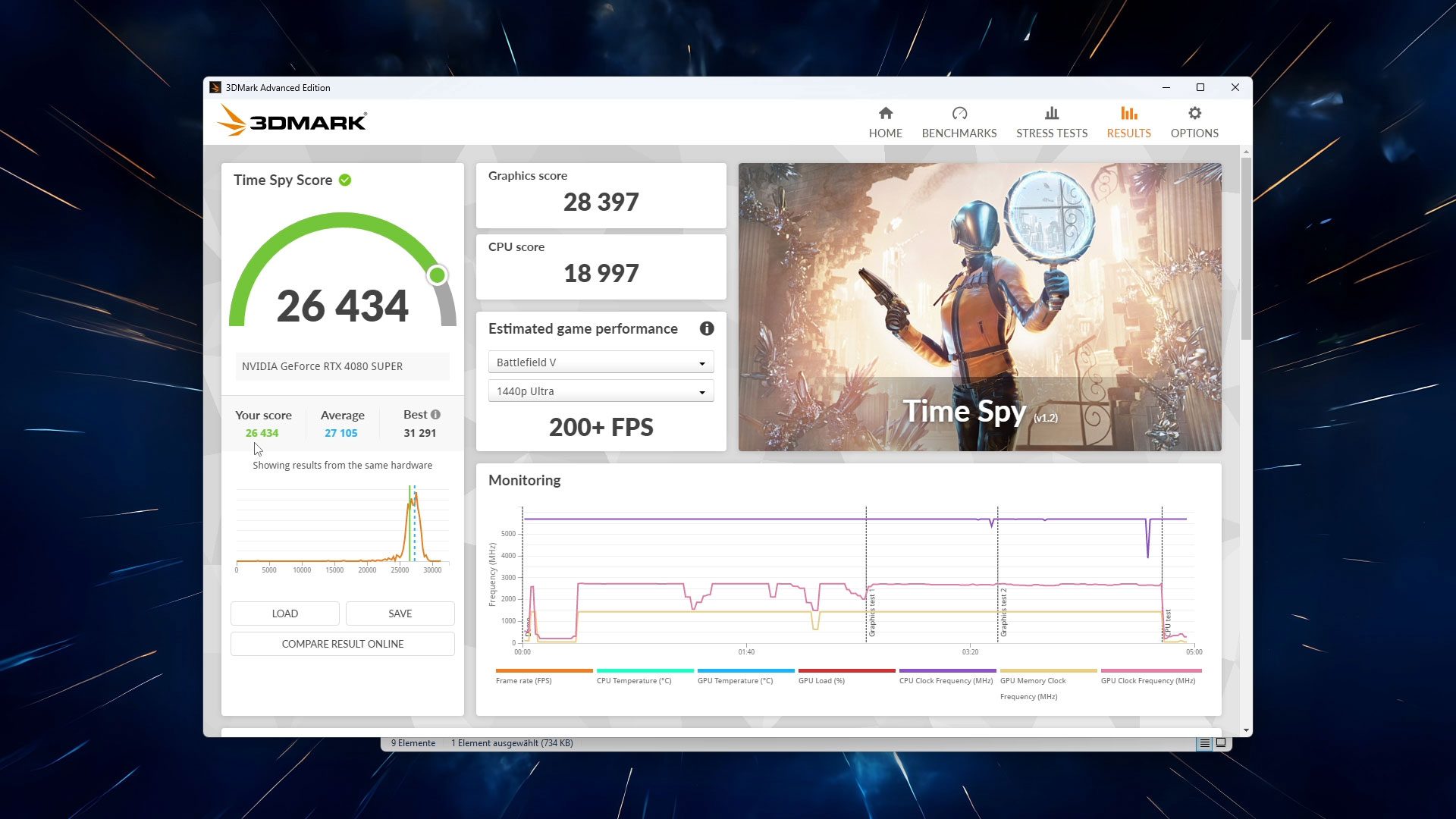Click COMPARE RESULT ONLINE button
This screenshot has height=819, width=1456.
coord(343,644)
